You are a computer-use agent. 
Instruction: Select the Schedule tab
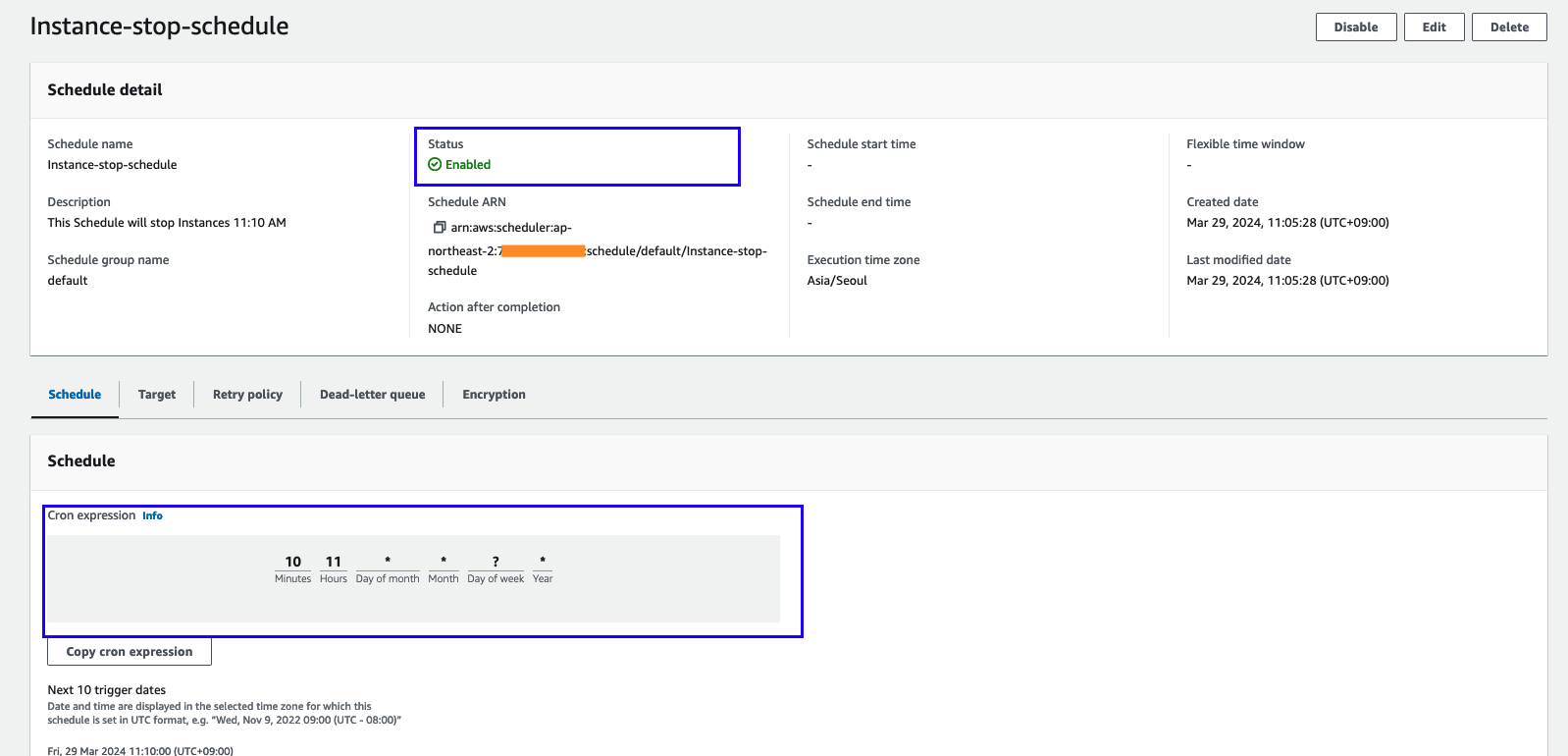point(75,395)
